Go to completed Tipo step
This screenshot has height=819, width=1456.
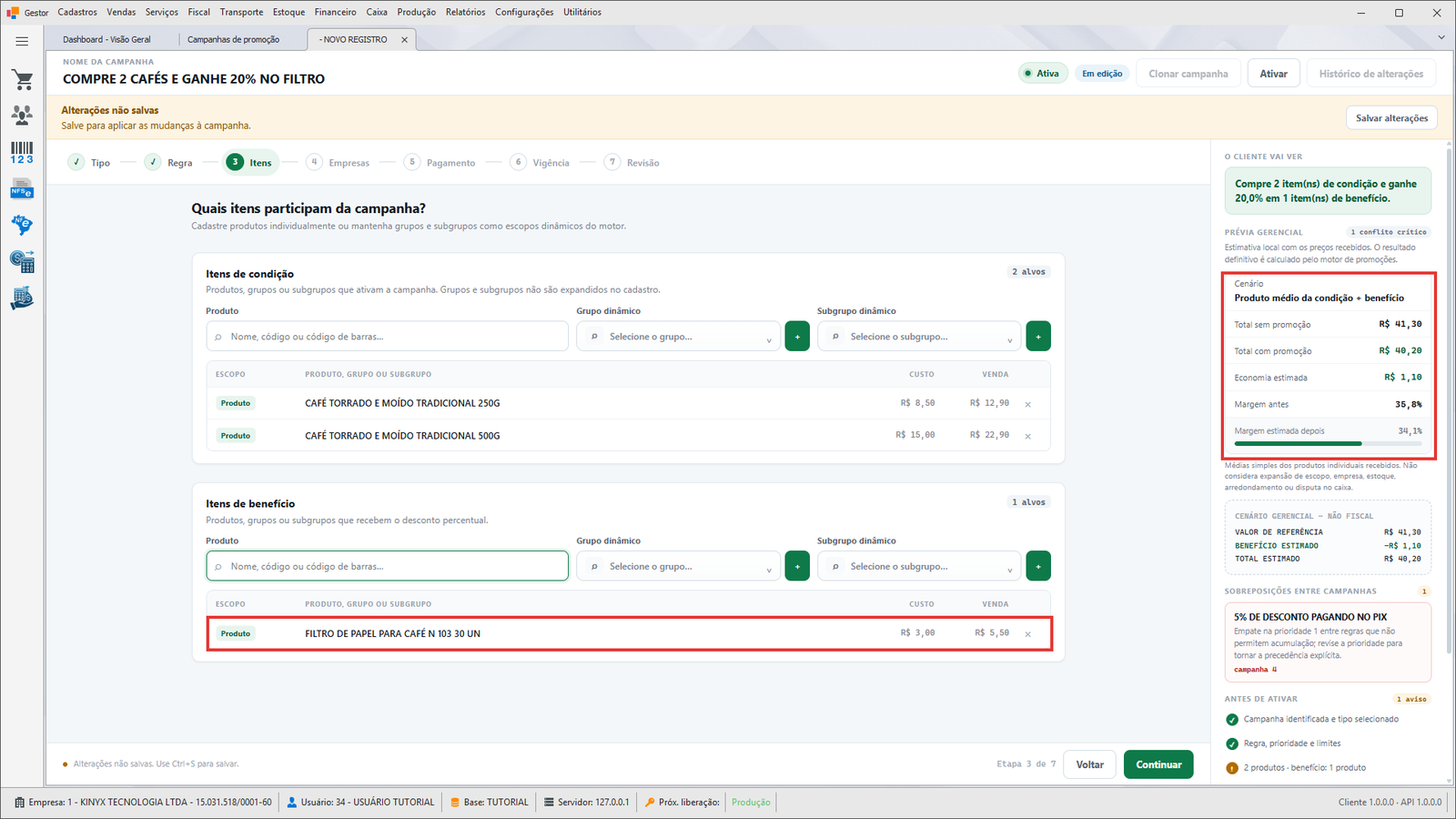click(x=89, y=163)
